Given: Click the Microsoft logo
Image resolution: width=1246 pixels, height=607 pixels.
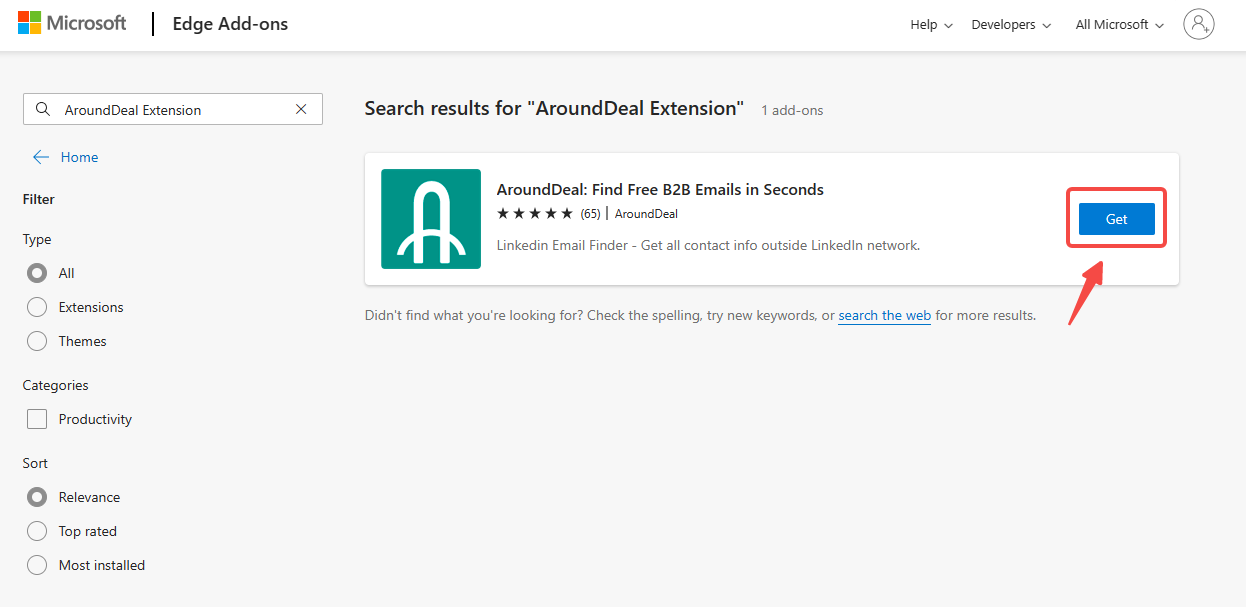Looking at the screenshot, I should pos(72,23).
